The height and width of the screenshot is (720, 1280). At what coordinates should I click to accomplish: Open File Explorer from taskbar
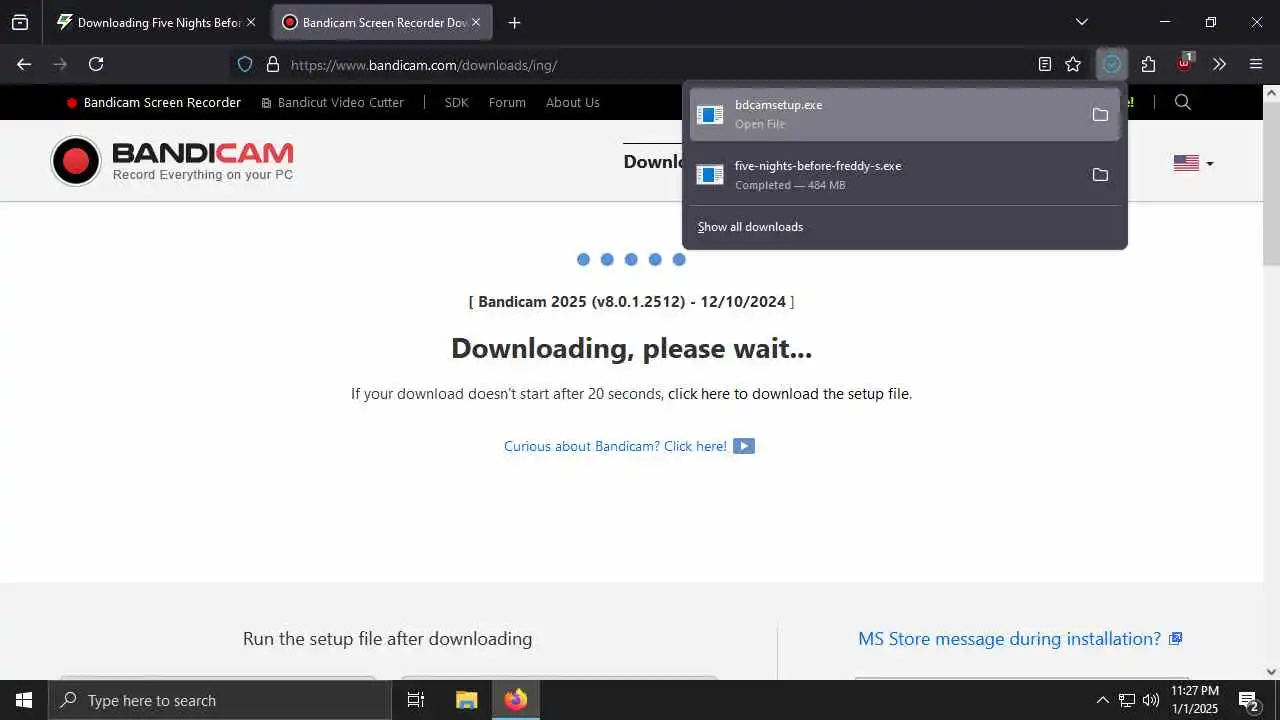pos(466,700)
